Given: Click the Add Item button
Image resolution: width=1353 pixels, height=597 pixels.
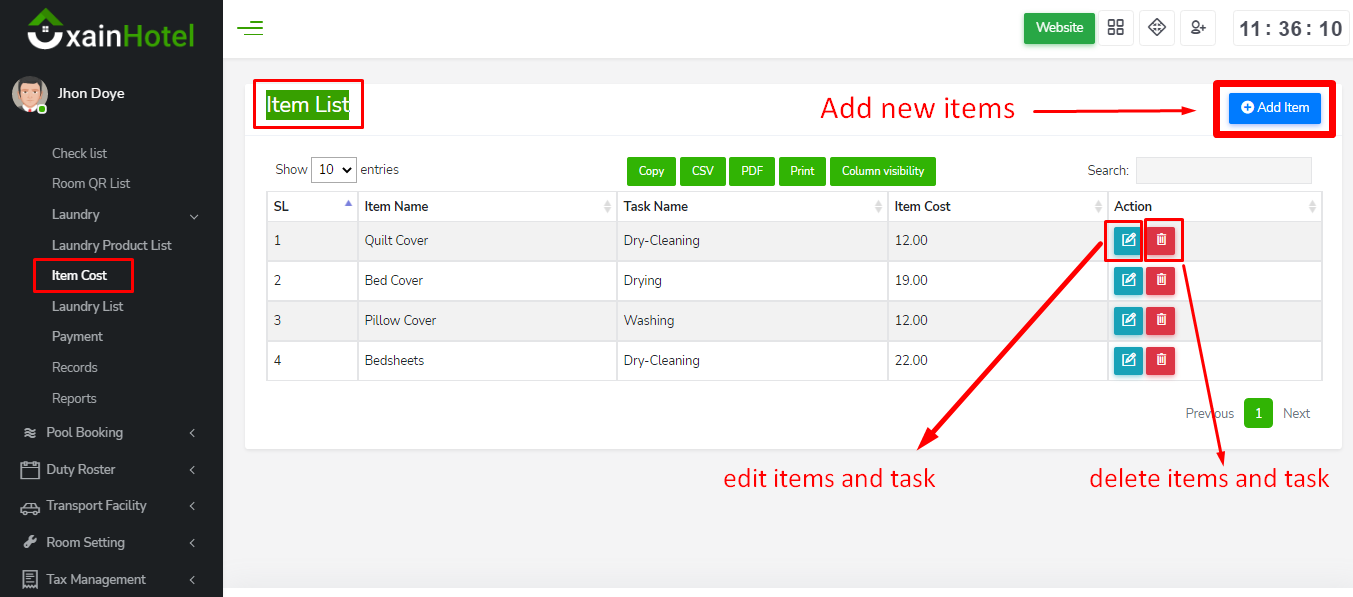Looking at the screenshot, I should pyautogui.click(x=1274, y=108).
